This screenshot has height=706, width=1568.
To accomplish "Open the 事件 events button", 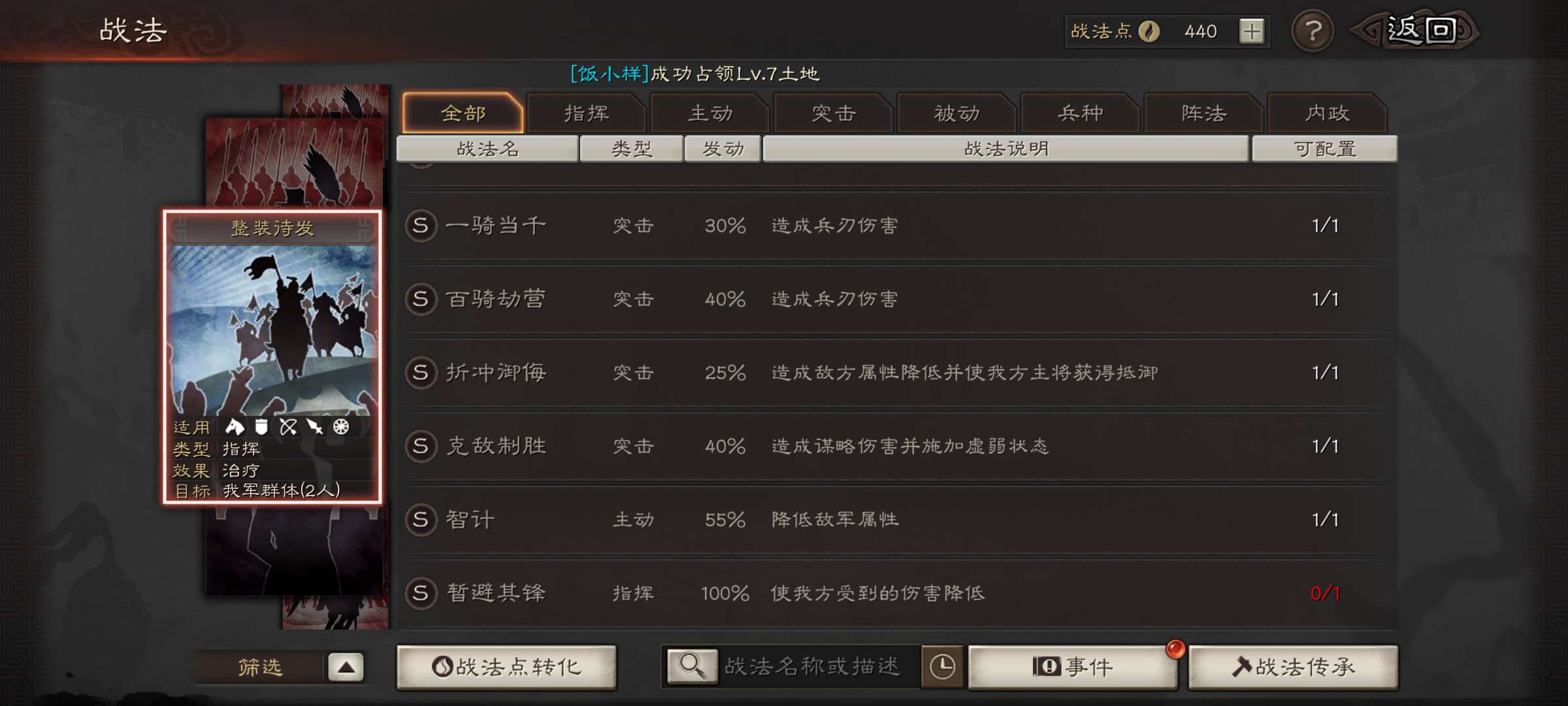I will coord(1073,667).
